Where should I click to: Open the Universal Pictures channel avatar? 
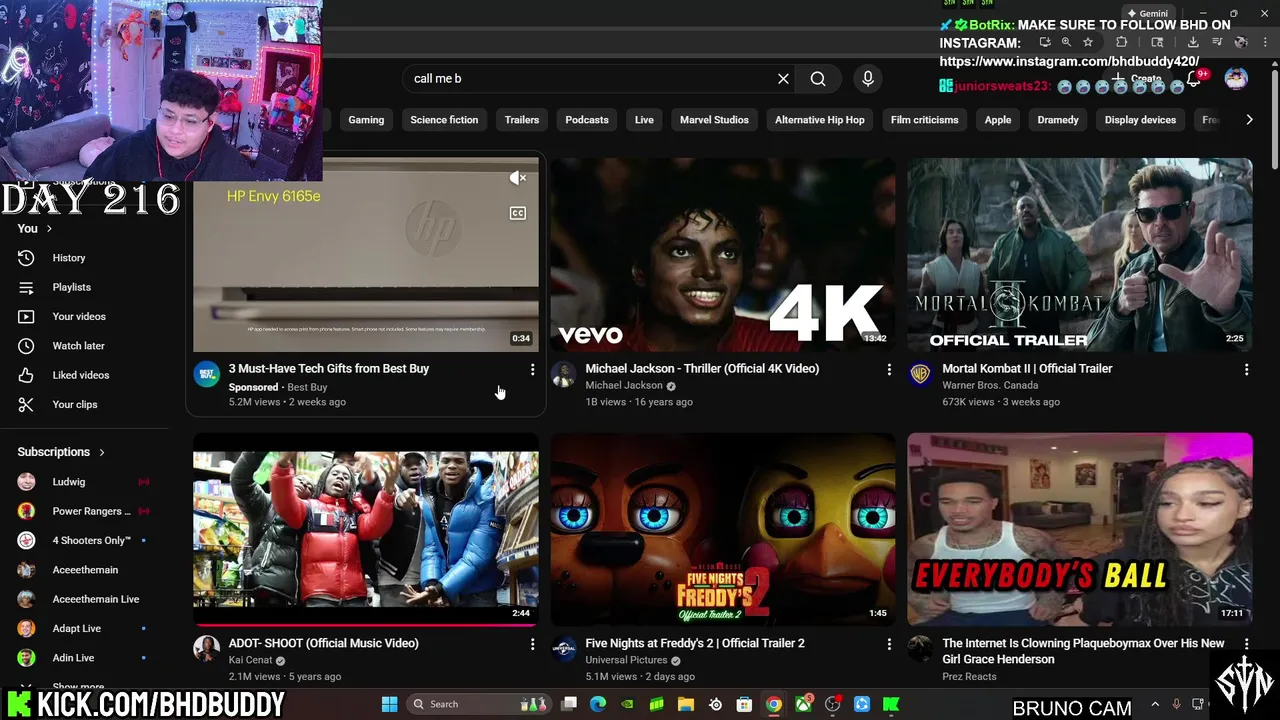[x=563, y=649]
